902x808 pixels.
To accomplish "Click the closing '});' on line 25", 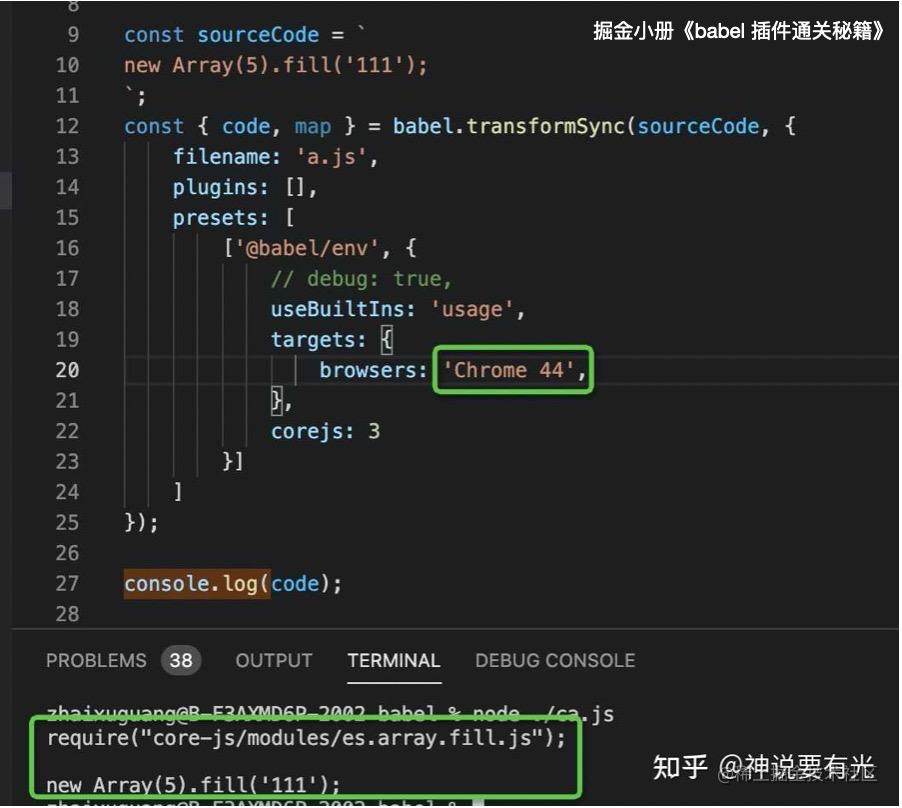I will point(141,522).
